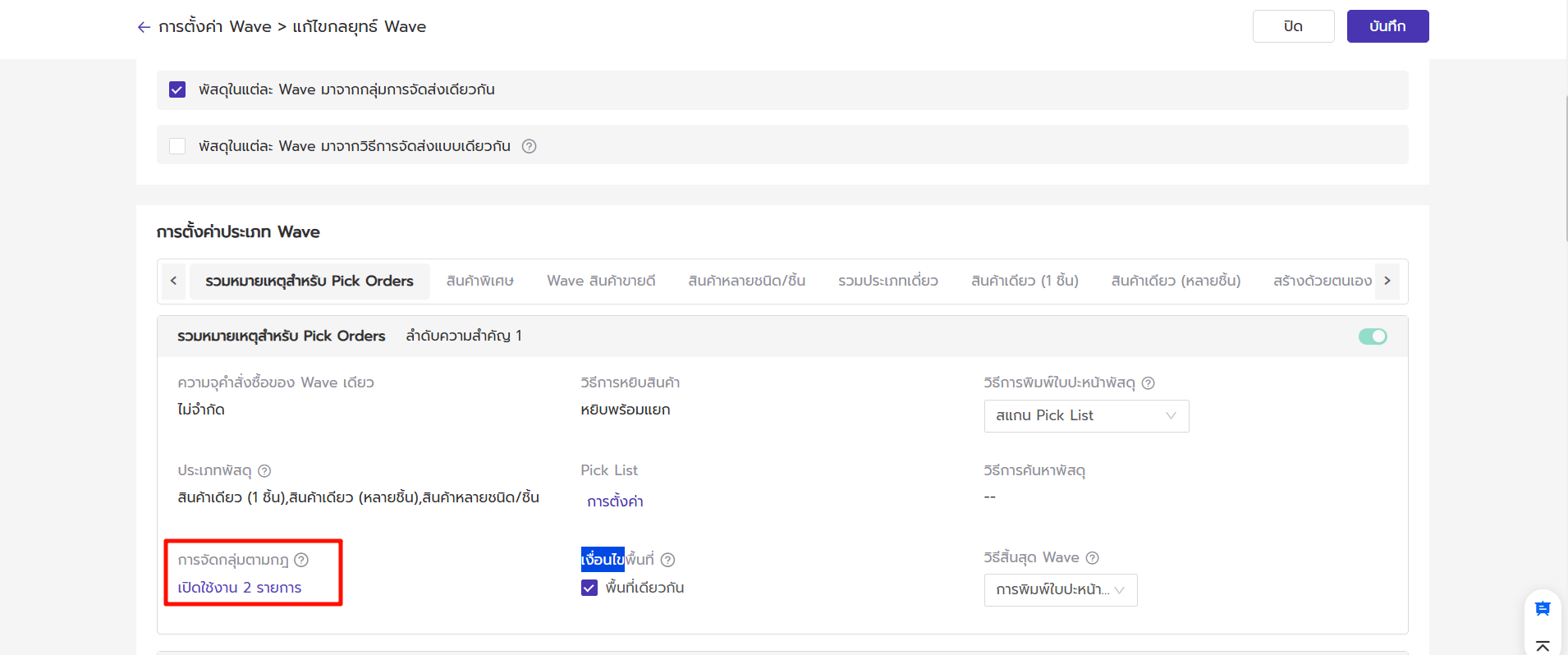The width and height of the screenshot is (1568, 655).
Task: Click the scroll-to-top arrow icon
Action: point(1543,646)
